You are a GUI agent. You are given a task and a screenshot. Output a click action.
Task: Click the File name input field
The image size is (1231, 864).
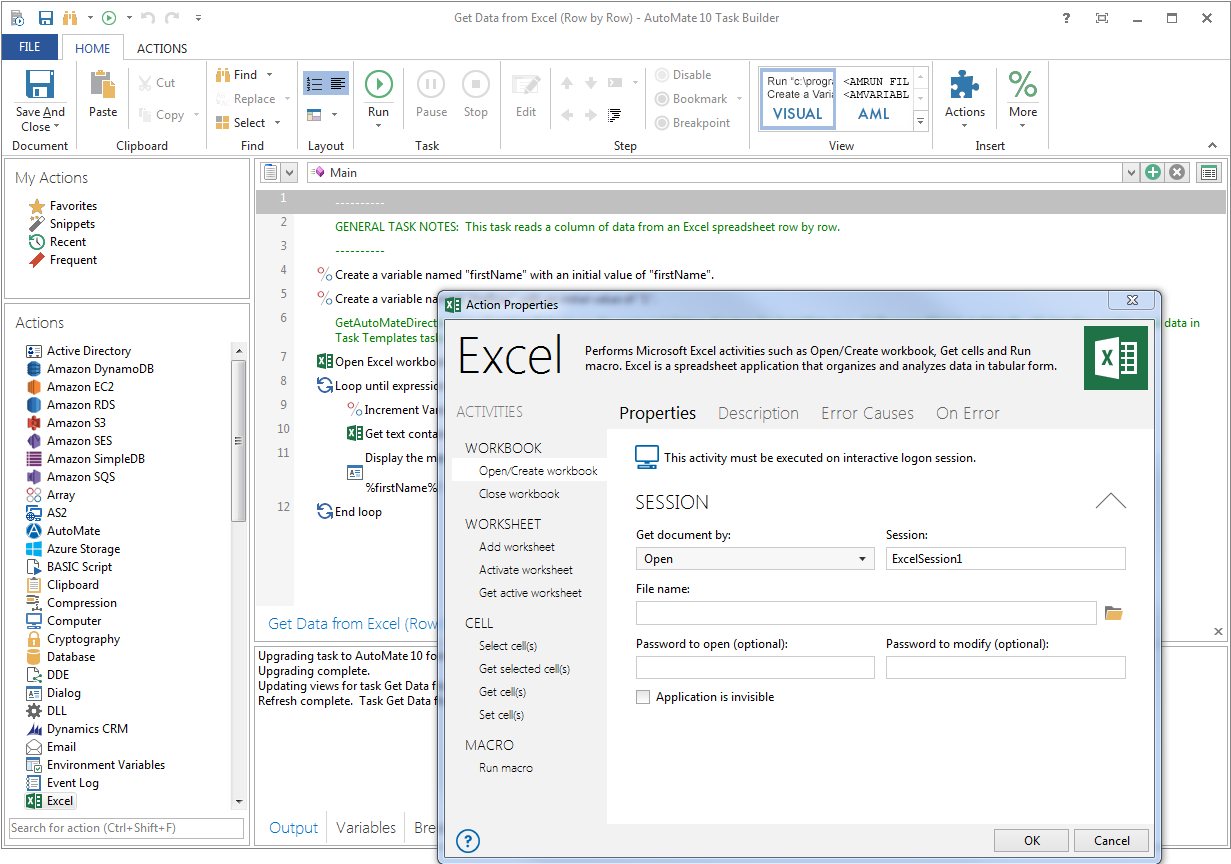866,613
